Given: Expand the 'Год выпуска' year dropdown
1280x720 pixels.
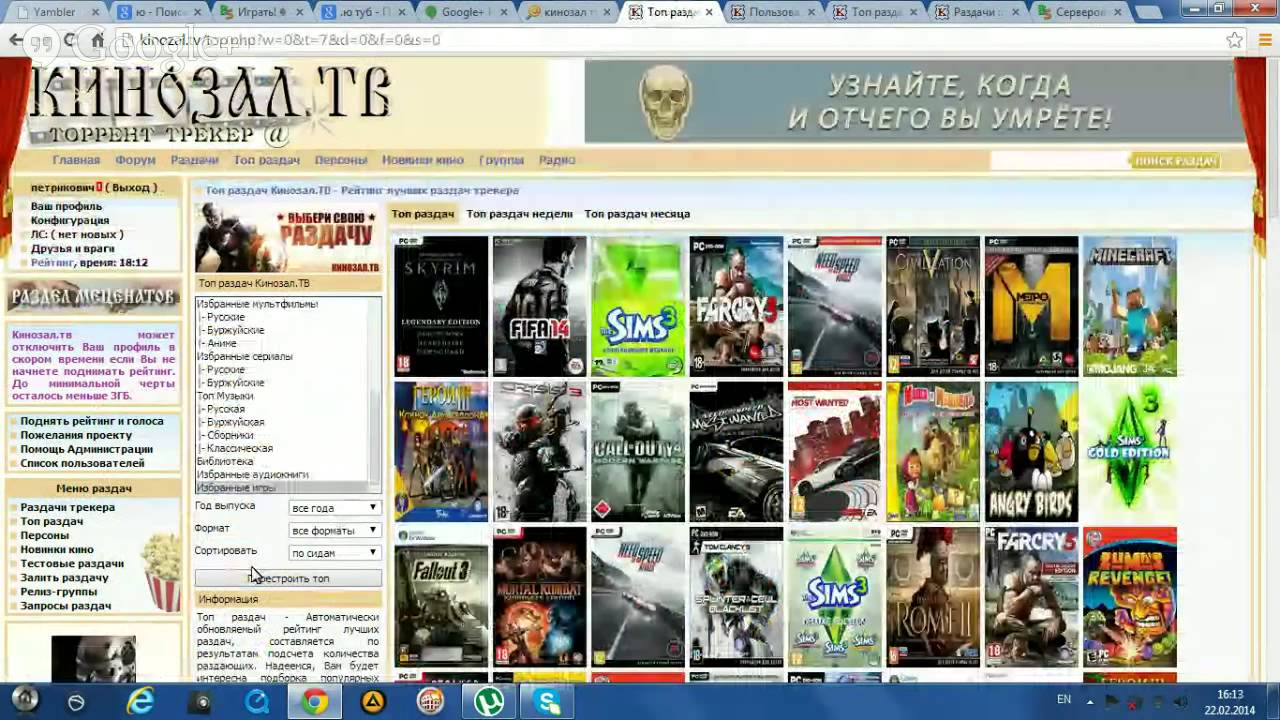Looking at the screenshot, I should click(335, 508).
